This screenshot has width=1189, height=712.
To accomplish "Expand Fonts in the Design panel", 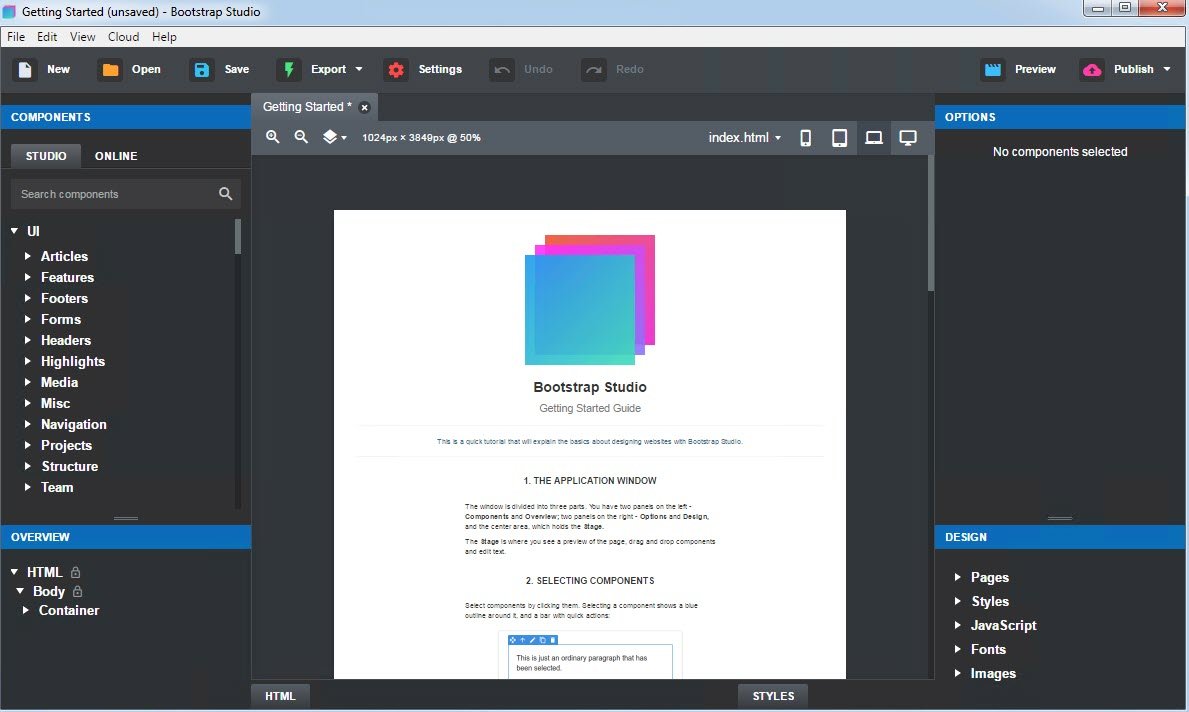I will point(958,650).
